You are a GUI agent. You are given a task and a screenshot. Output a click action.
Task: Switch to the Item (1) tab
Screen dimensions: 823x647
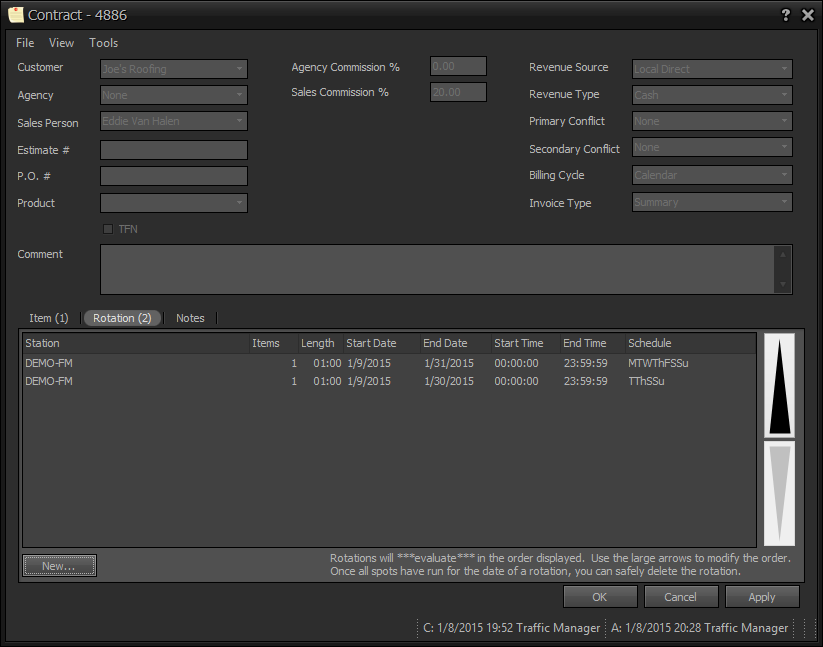(49, 318)
